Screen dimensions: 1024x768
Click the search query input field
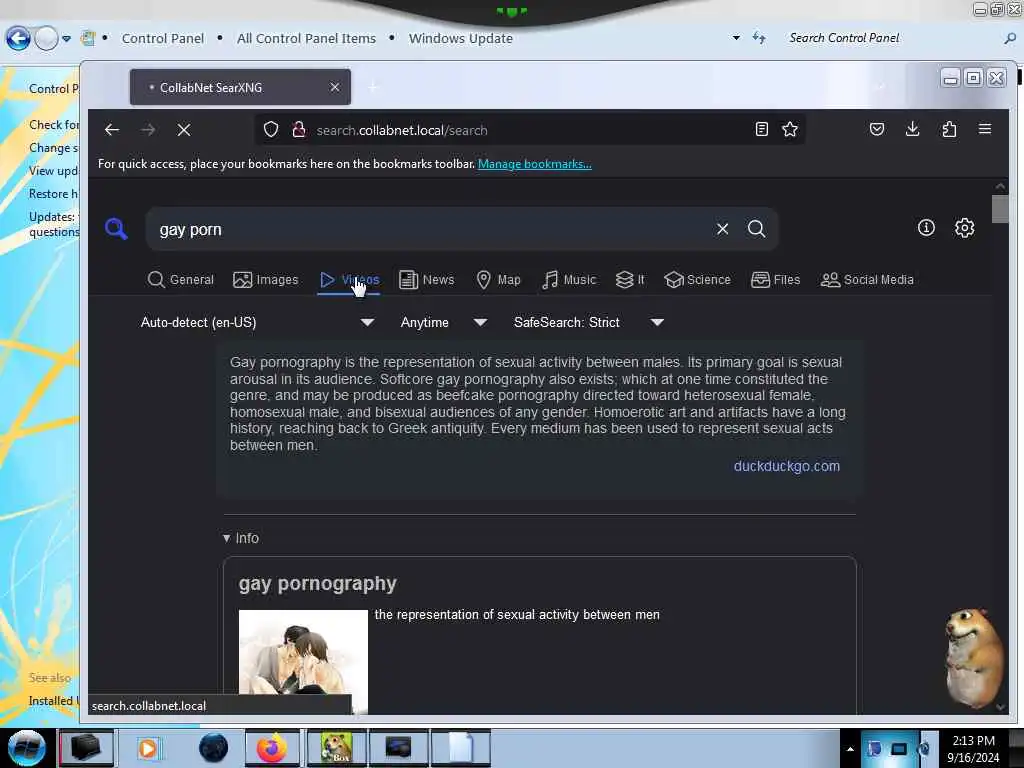431,229
